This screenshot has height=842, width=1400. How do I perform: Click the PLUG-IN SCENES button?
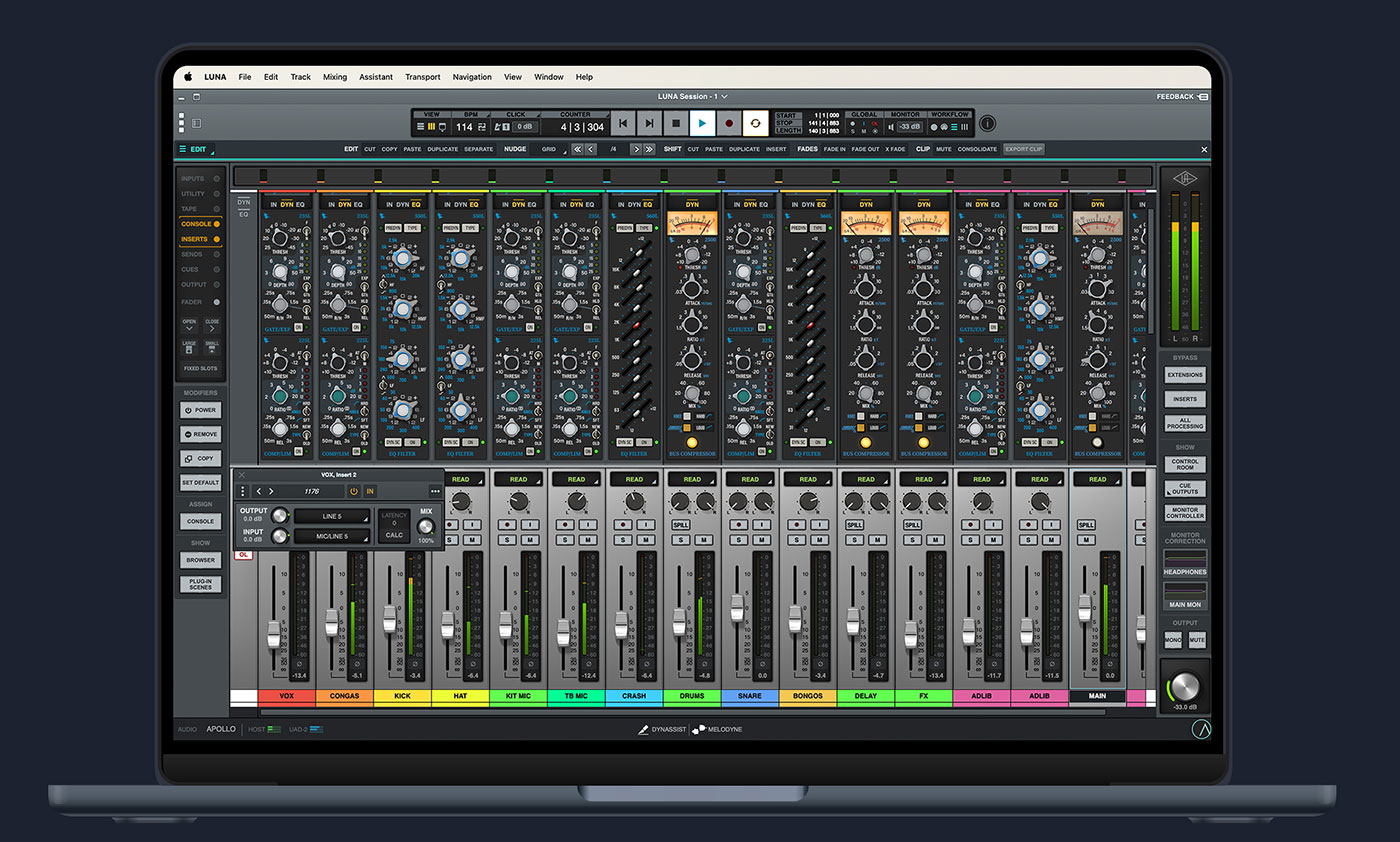[200, 584]
